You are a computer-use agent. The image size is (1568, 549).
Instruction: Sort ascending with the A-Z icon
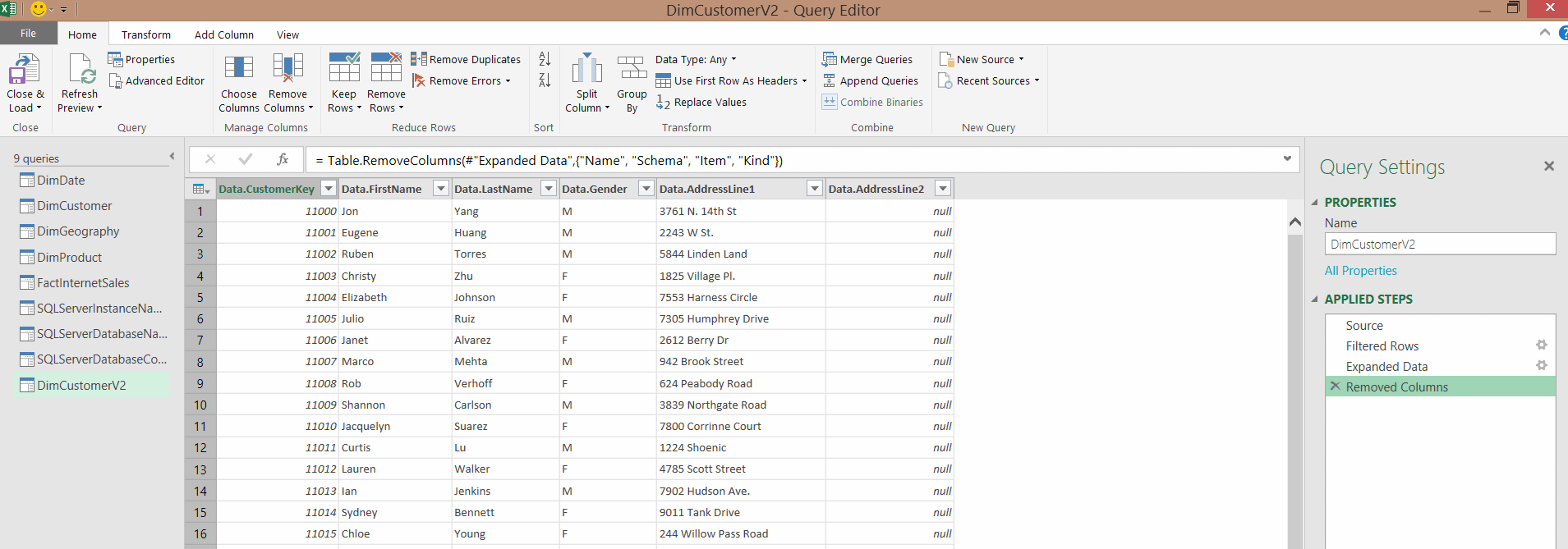545,59
